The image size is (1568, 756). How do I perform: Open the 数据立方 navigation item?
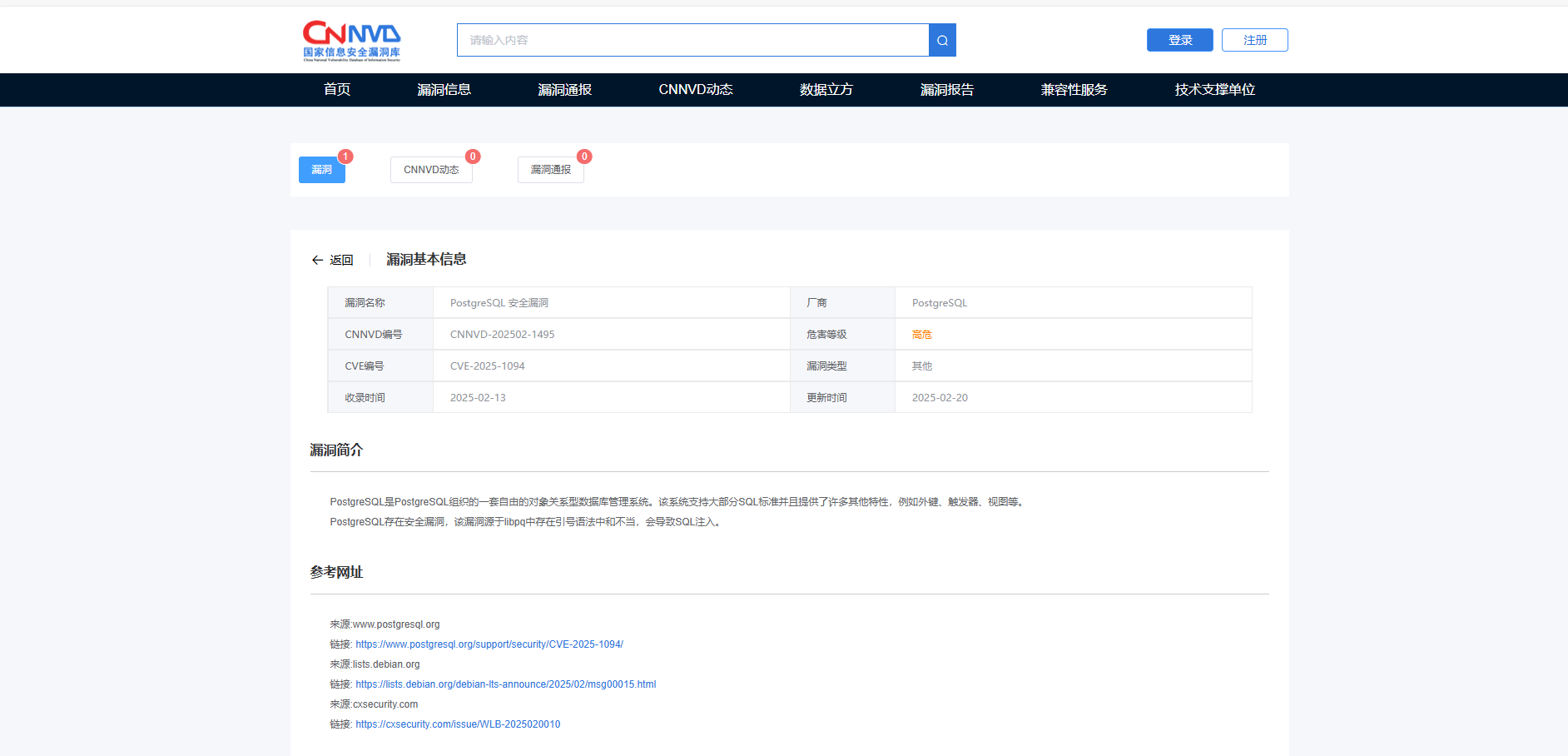pos(826,89)
